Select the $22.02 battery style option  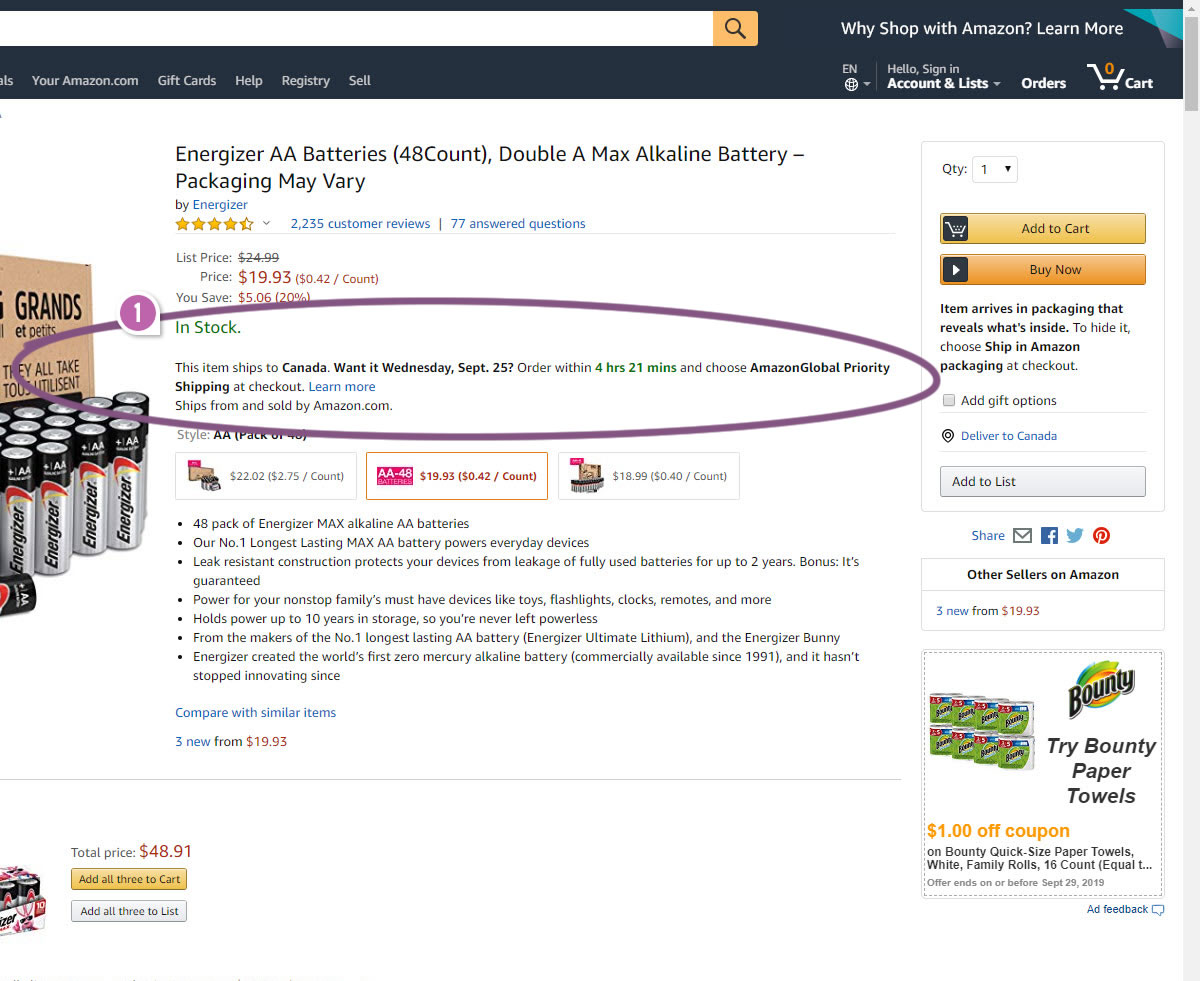pyautogui.click(x=266, y=476)
